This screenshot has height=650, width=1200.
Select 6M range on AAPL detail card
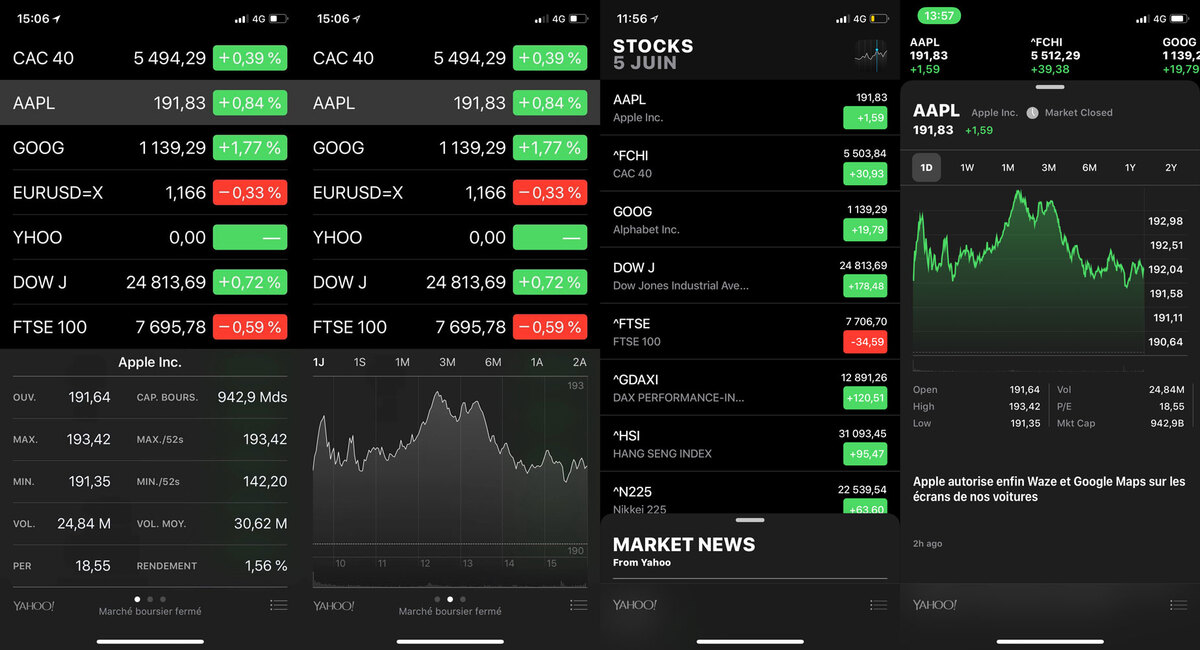click(1089, 168)
